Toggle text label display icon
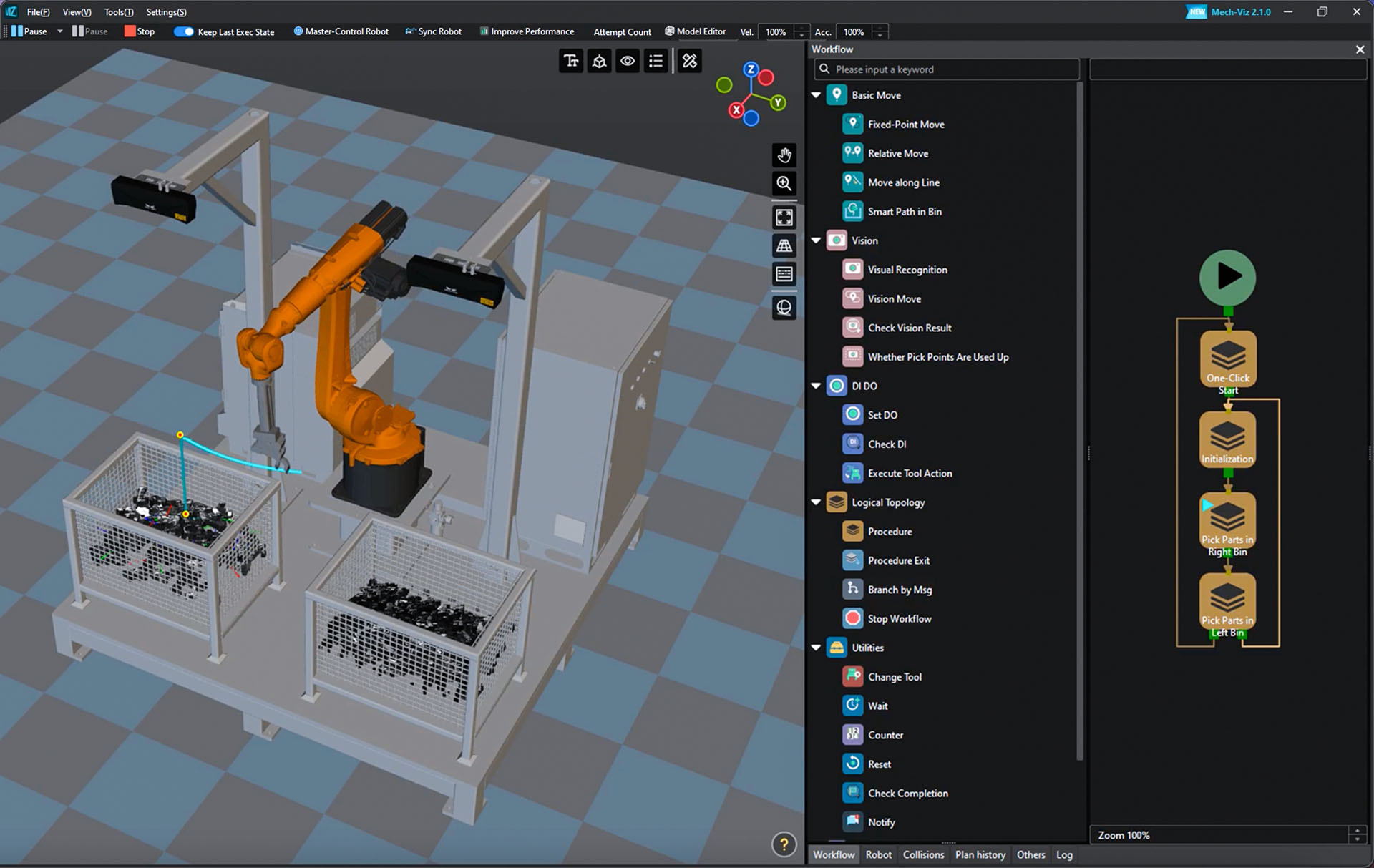Image resolution: width=1374 pixels, height=868 pixels. (571, 61)
